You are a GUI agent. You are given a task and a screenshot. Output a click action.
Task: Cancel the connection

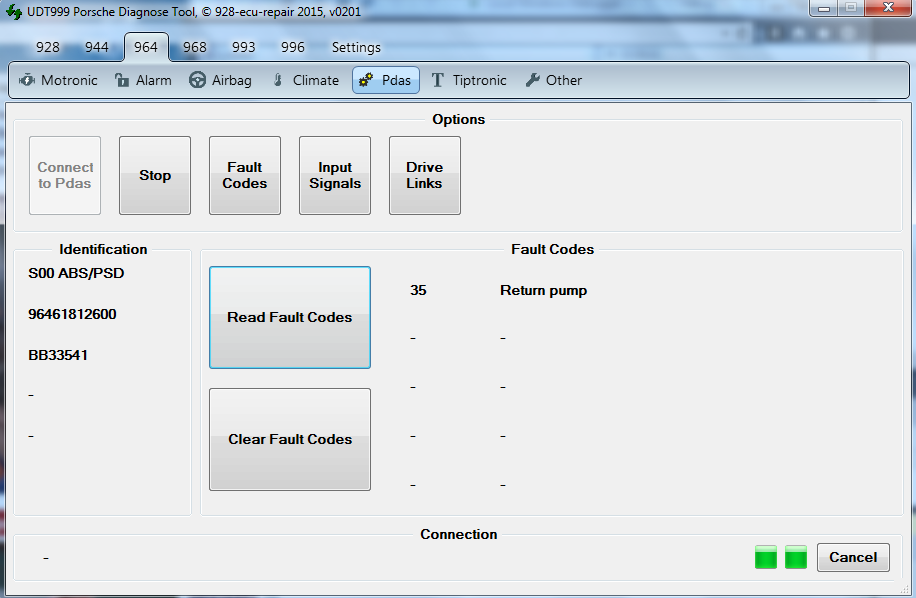(853, 557)
